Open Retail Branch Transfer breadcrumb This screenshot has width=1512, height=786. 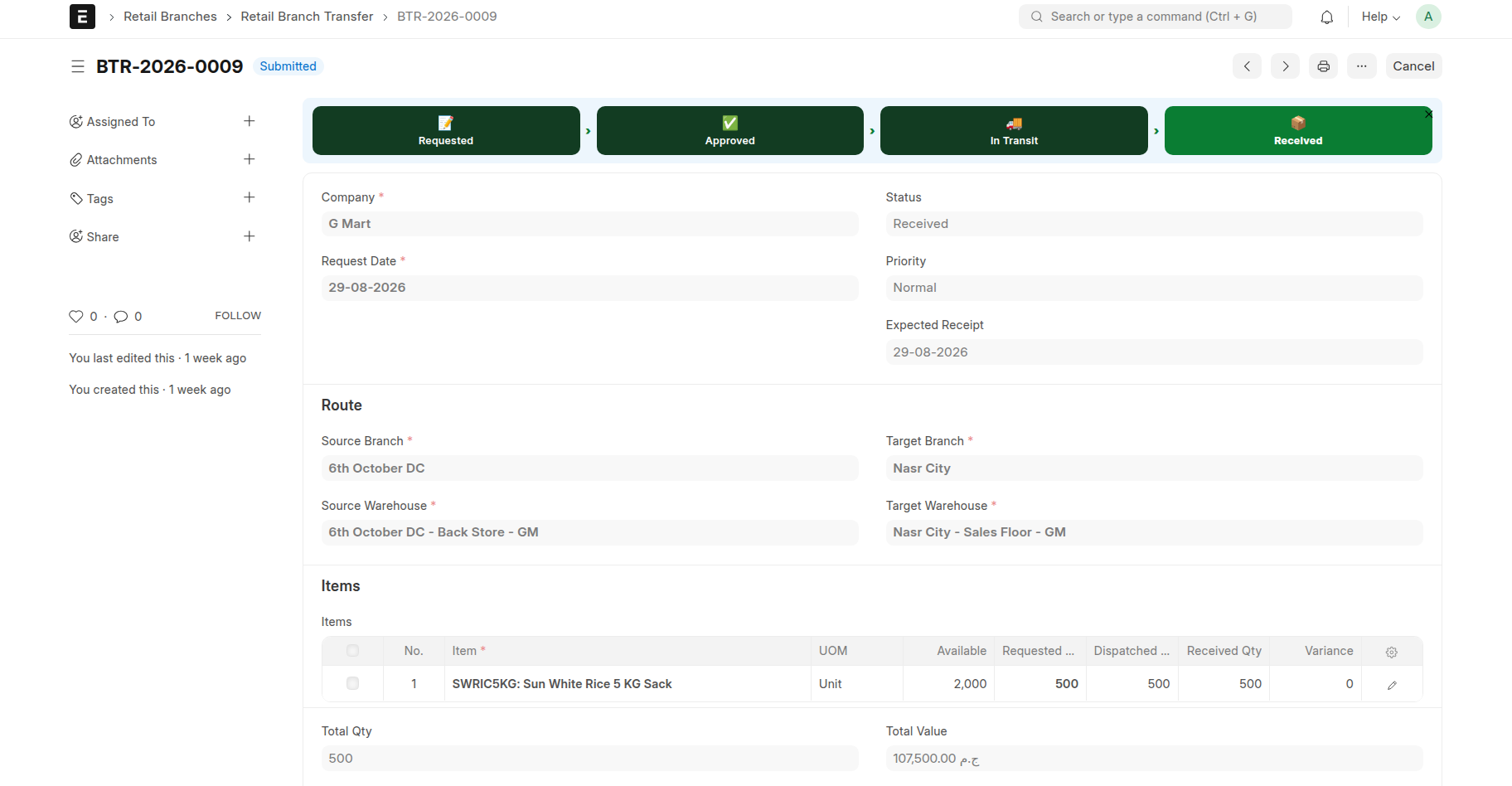pyautogui.click(x=307, y=17)
